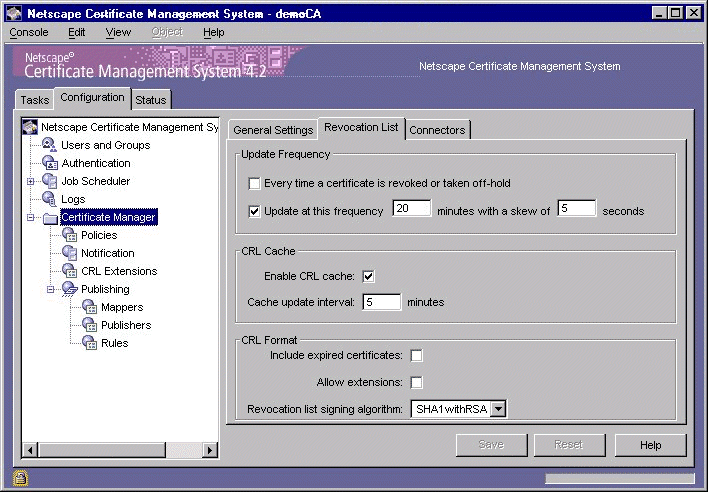Image resolution: width=708 pixels, height=492 pixels.
Task: Select the Rules tree item
Action: [x=115, y=343]
